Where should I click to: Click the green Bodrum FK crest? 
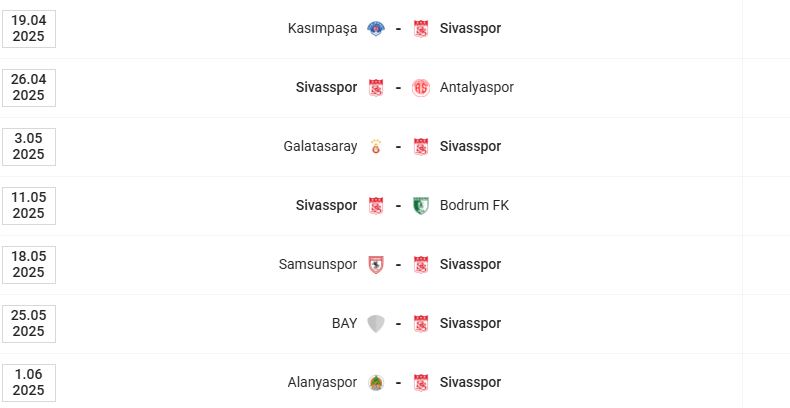pos(420,206)
